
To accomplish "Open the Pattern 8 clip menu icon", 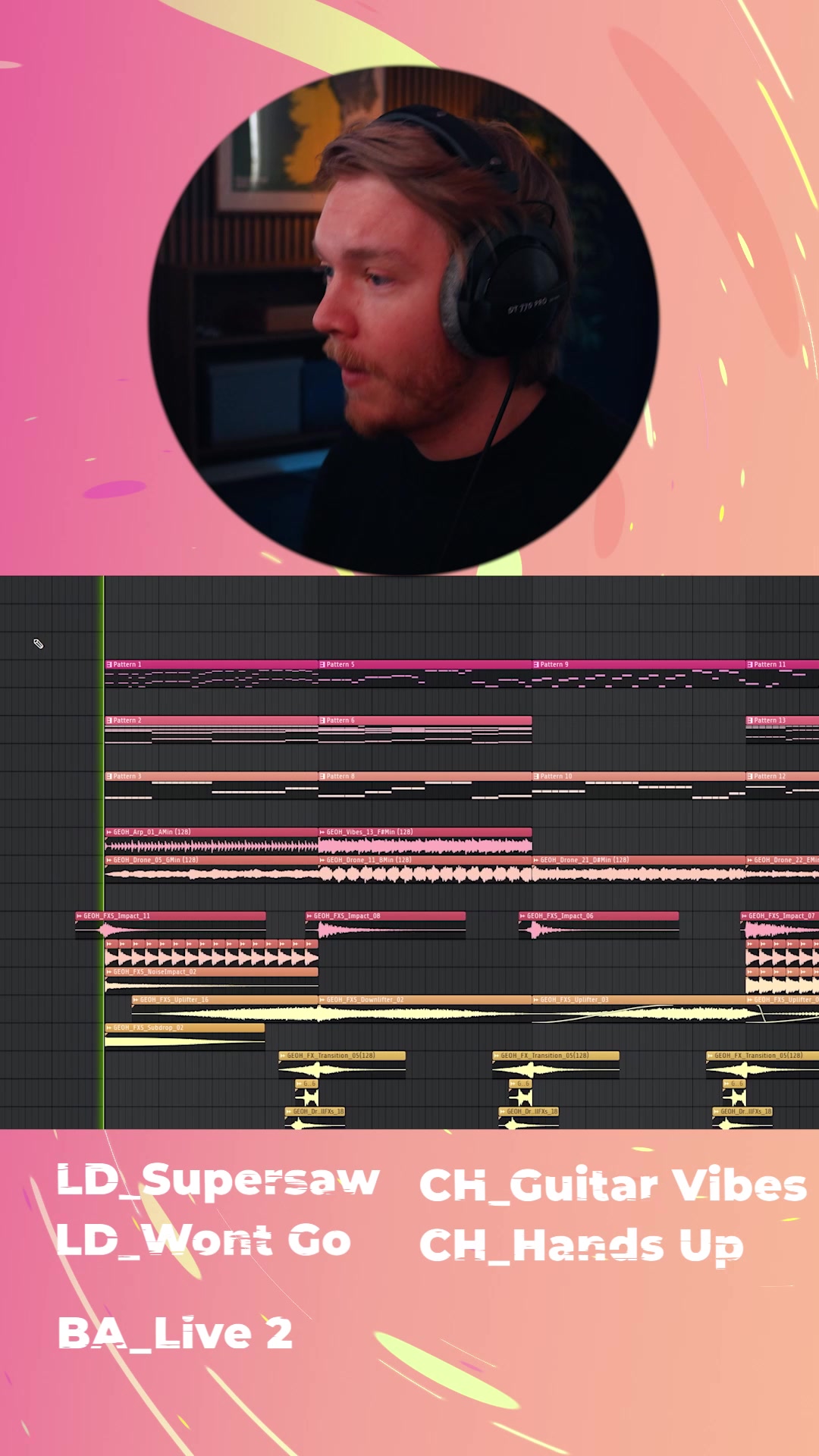I will 322,777.
